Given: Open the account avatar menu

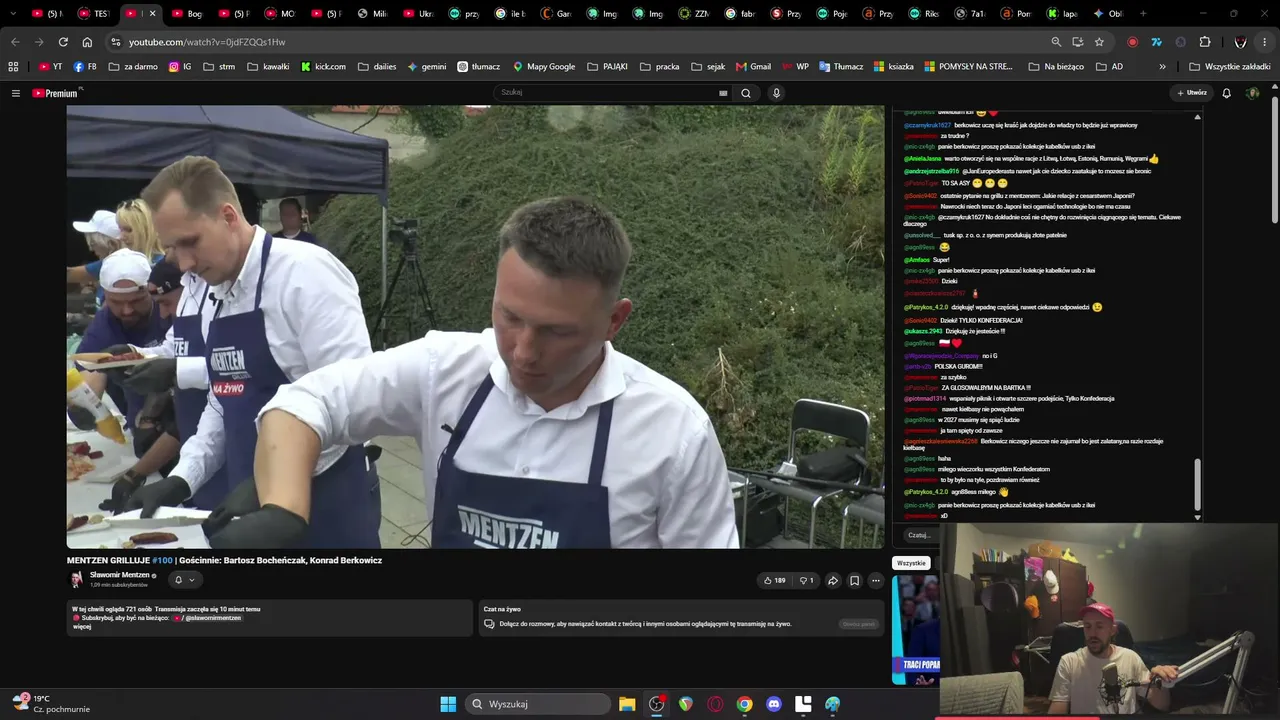Looking at the screenshot, I should coord(1253,93).
